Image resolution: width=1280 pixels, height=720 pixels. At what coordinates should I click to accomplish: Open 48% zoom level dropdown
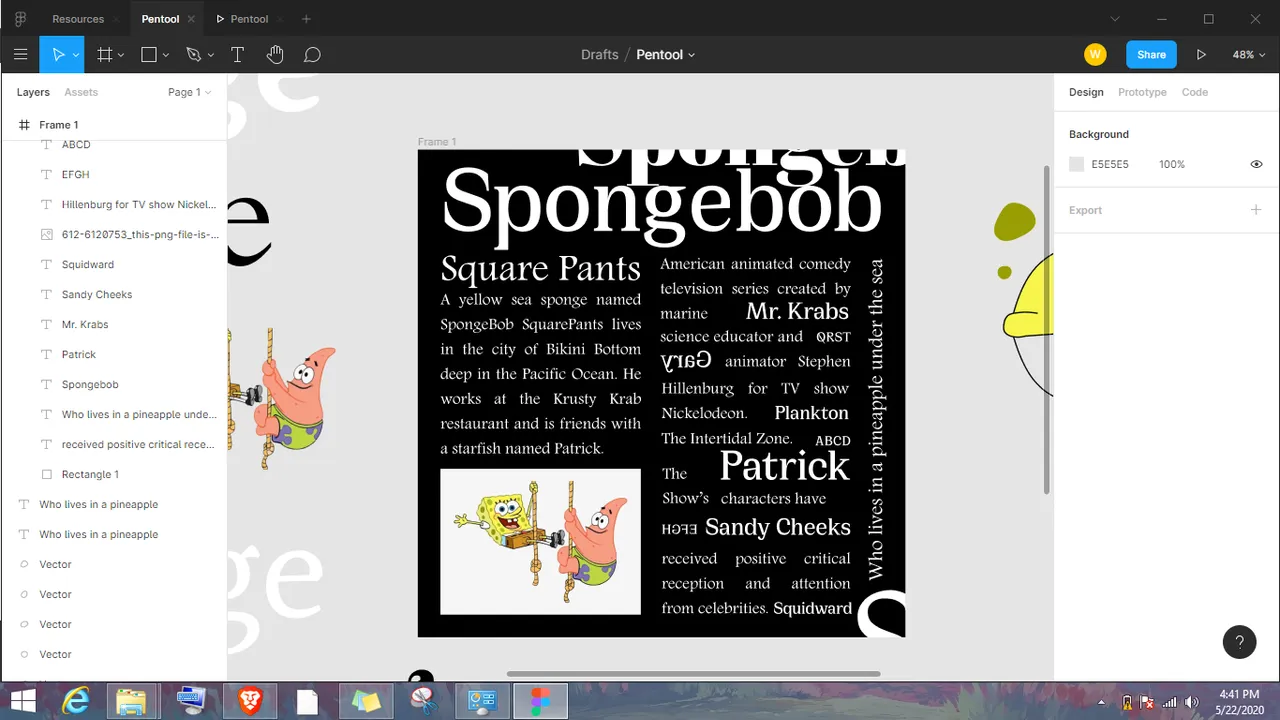[1248, 55]
